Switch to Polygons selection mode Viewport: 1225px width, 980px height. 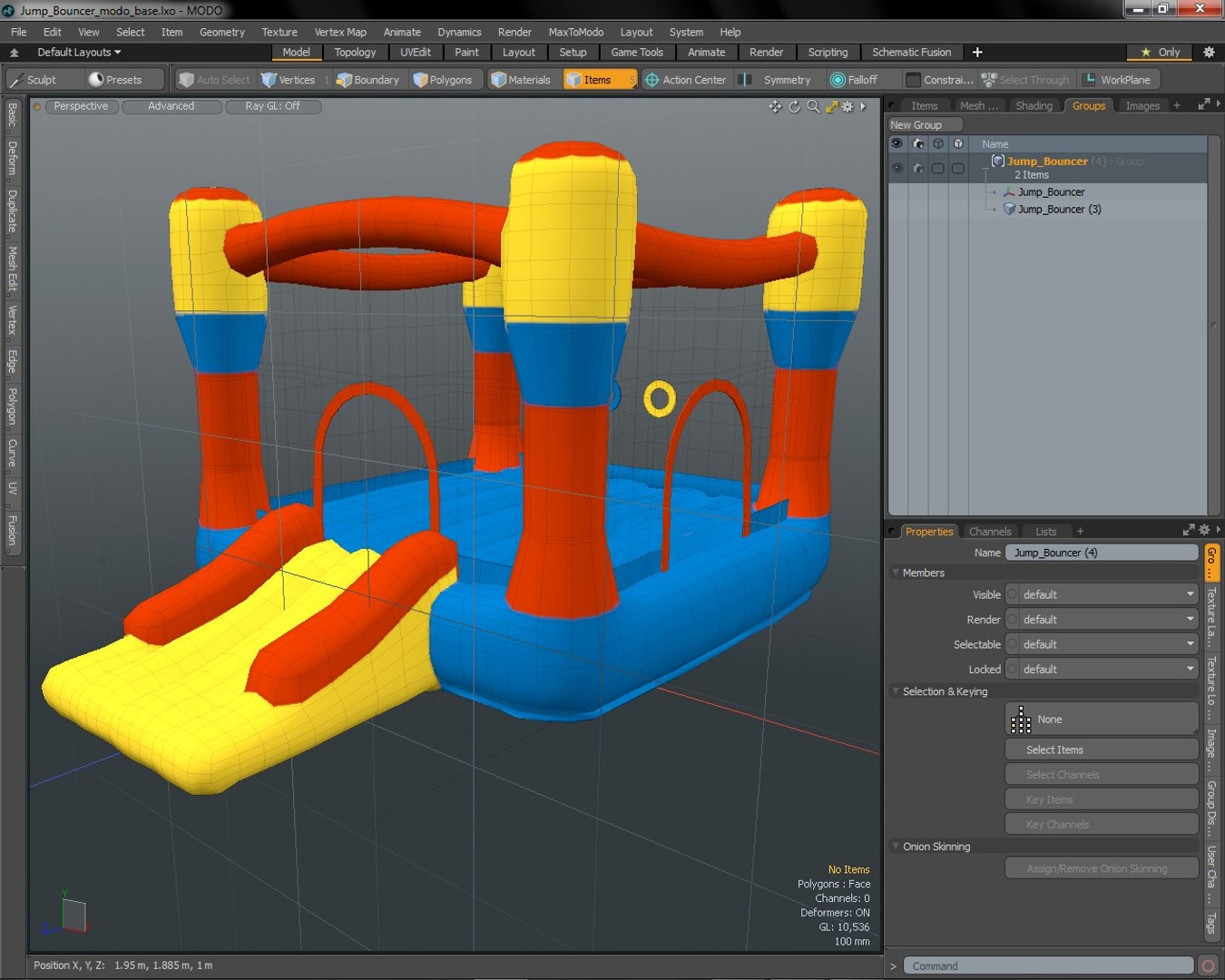click(443, 80)
